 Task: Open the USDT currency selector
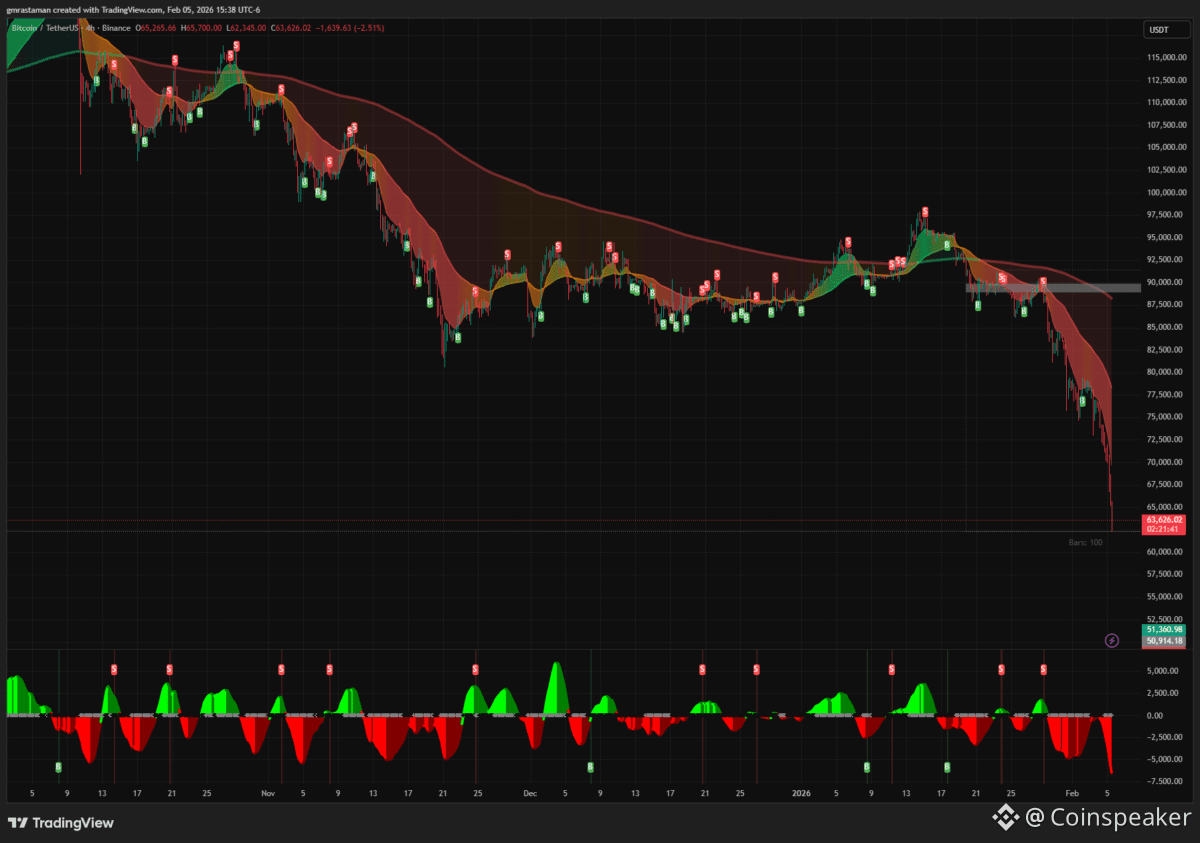tap(1159, 30)
